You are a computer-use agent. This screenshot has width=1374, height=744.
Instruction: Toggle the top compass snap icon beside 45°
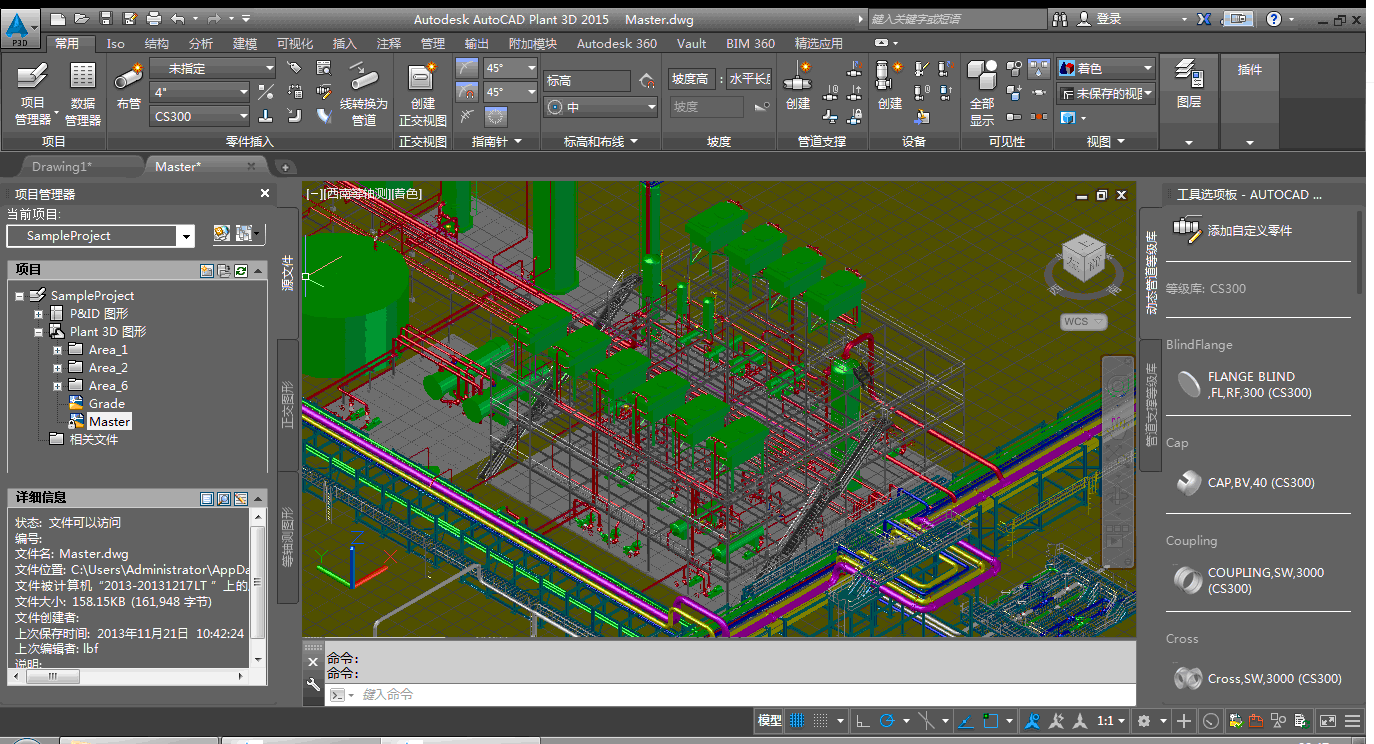tap(467, 68)
